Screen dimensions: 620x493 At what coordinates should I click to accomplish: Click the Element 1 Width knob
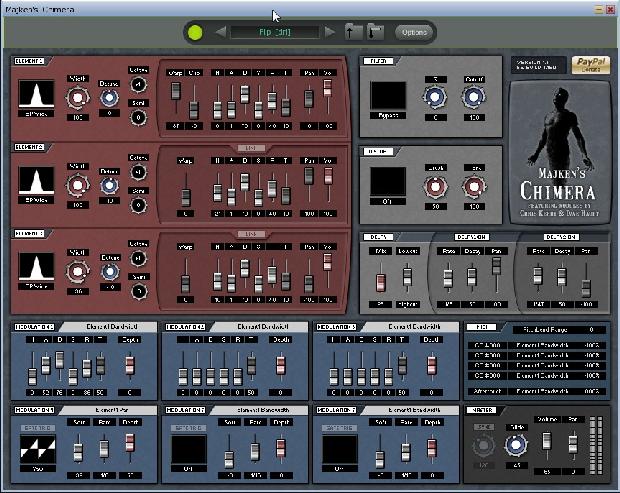pyautogui.click(x=78, y=97)
